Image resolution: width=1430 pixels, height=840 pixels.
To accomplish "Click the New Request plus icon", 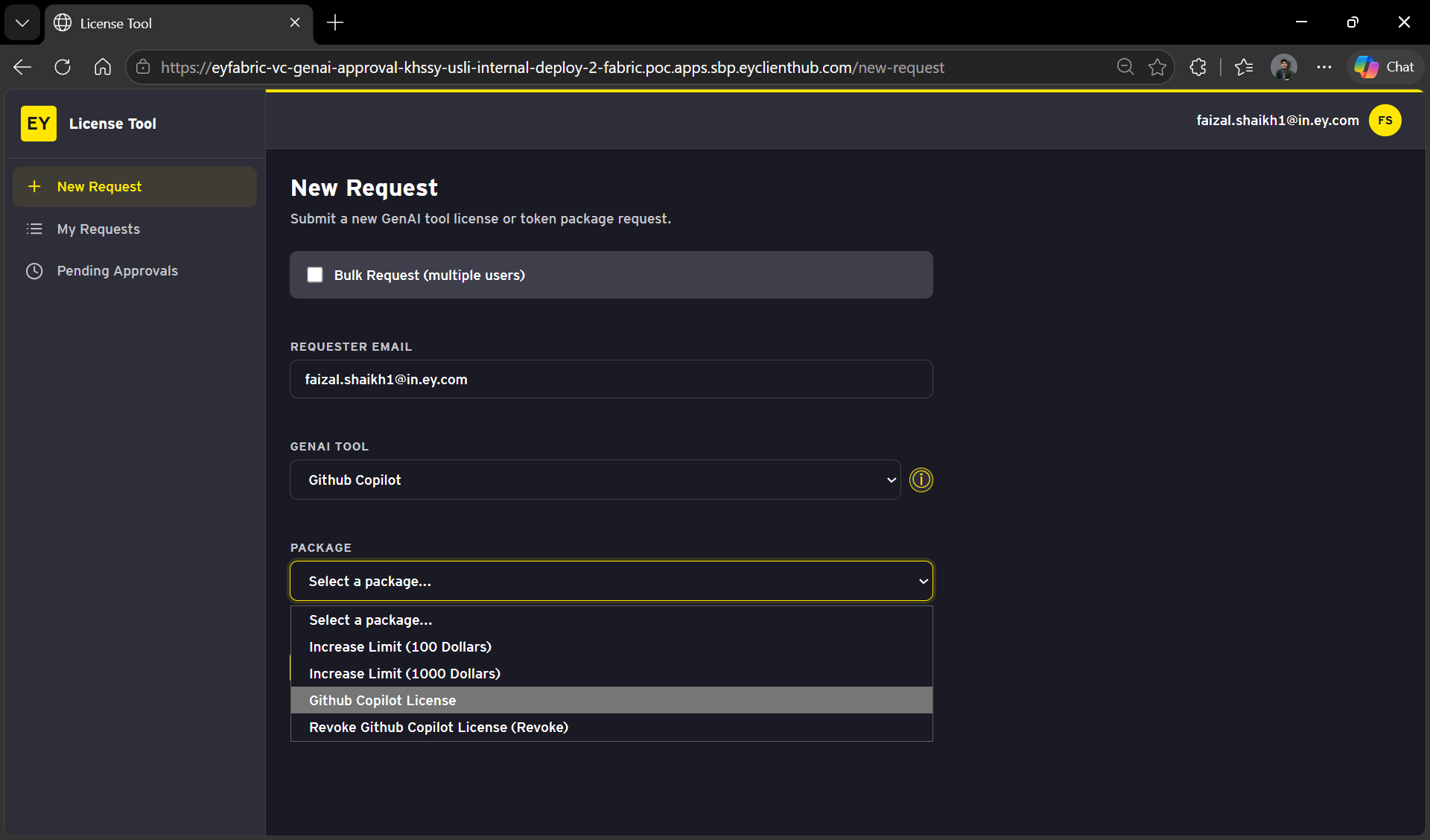I will click(34, 186).
